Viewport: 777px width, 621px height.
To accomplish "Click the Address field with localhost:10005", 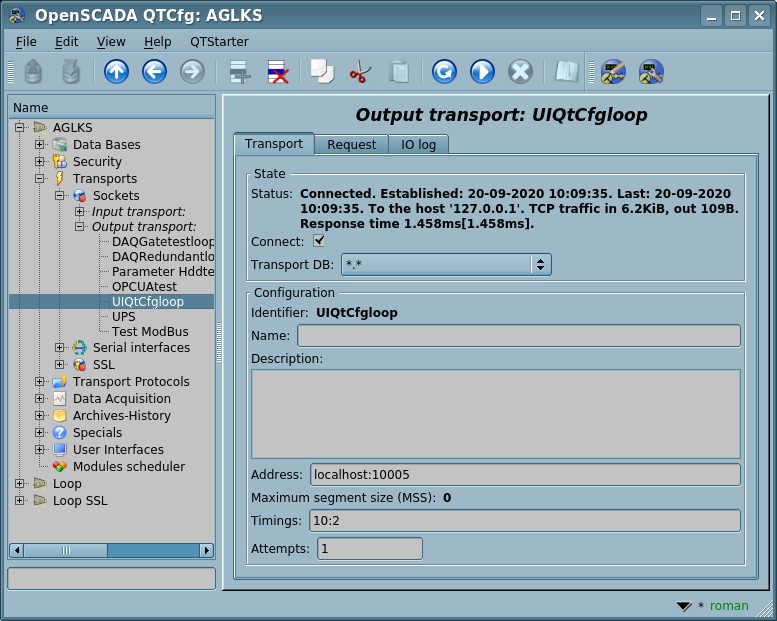I will point(525,475).
